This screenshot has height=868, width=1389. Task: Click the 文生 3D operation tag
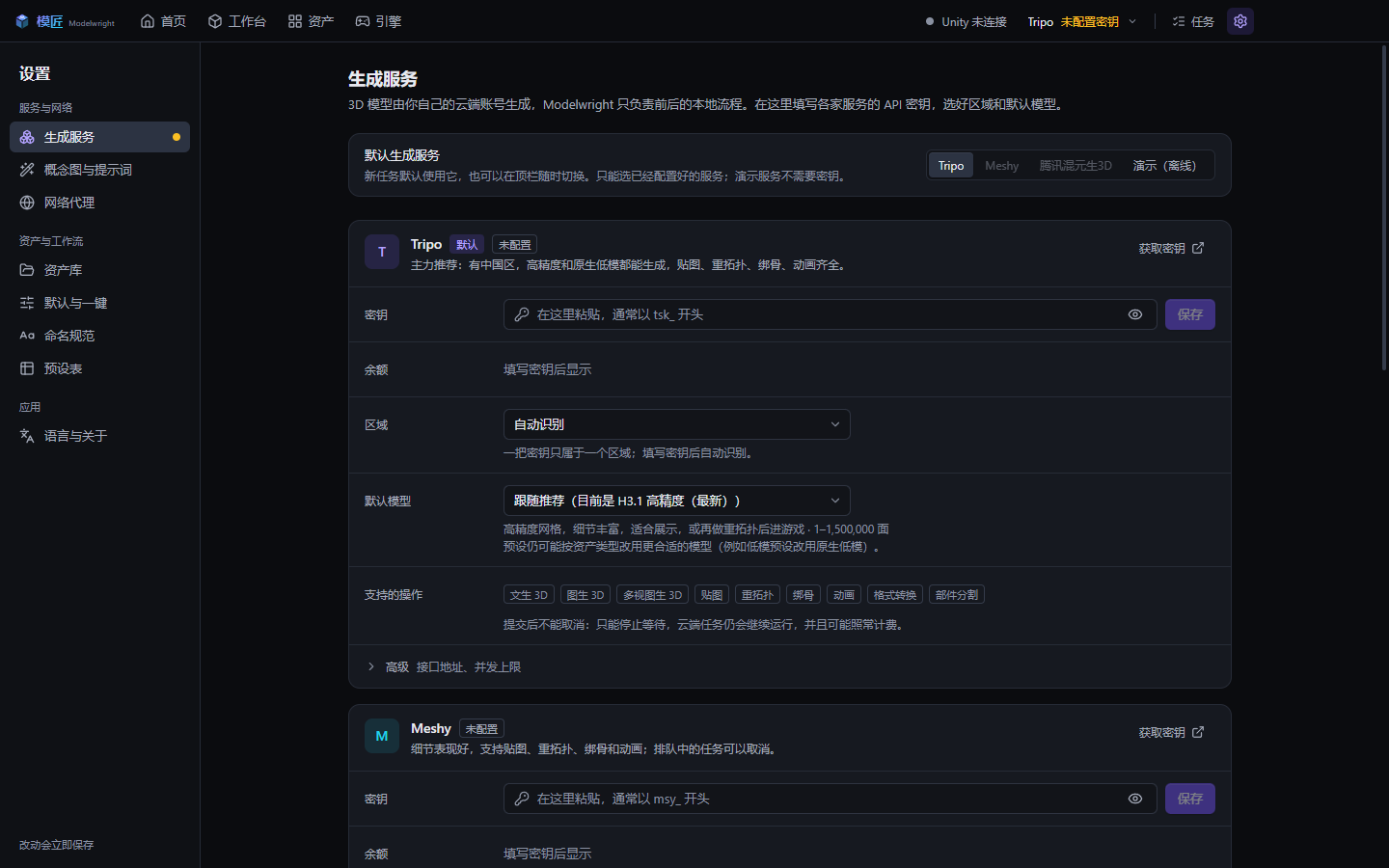[529, 595]
